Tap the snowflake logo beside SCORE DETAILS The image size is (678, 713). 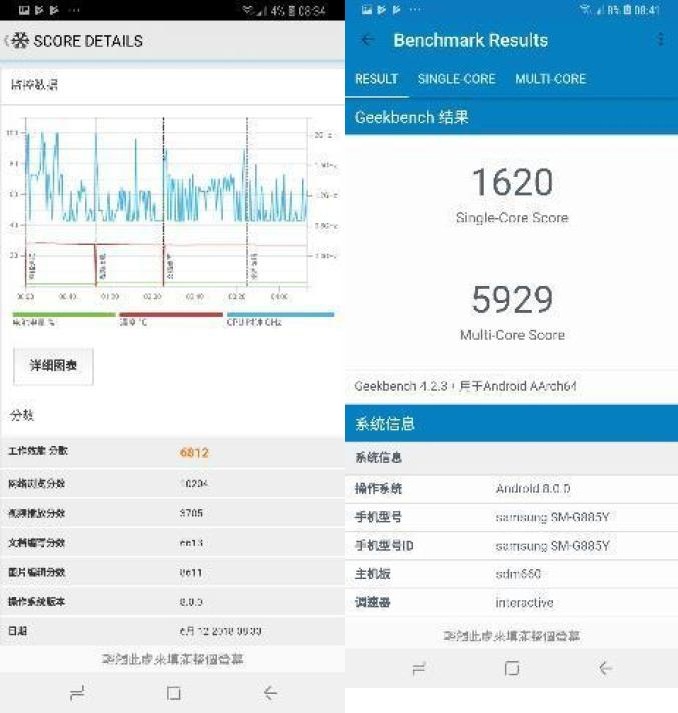[x=20, y=41]
